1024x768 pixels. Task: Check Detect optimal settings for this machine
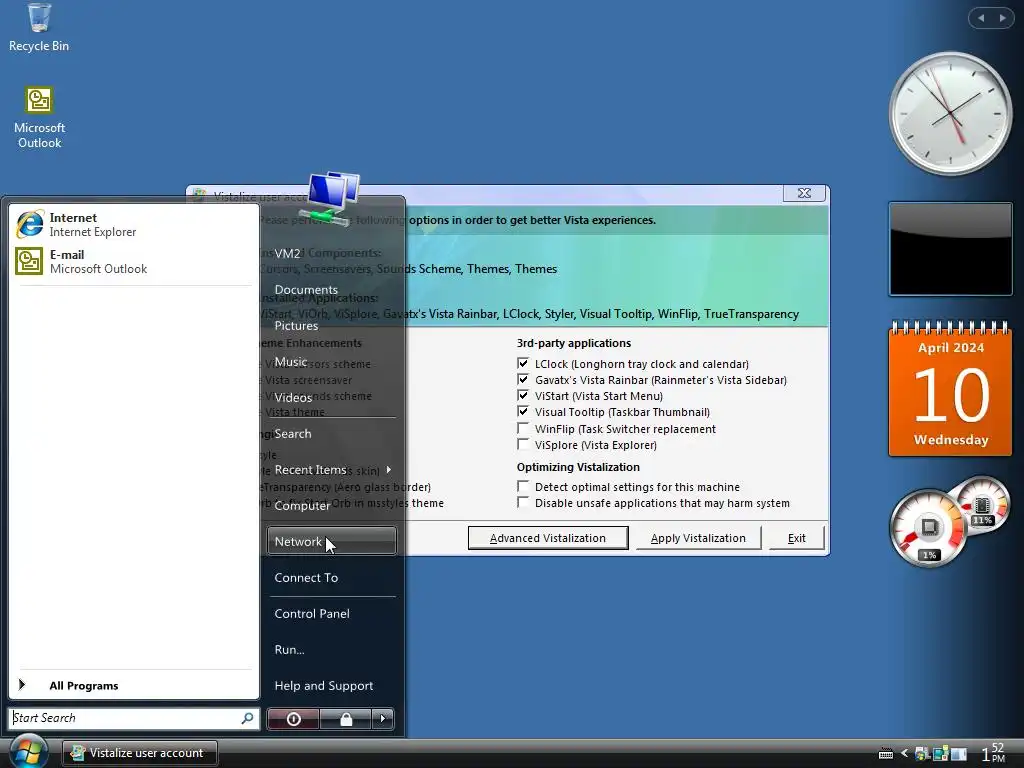(x=522, y=487)
